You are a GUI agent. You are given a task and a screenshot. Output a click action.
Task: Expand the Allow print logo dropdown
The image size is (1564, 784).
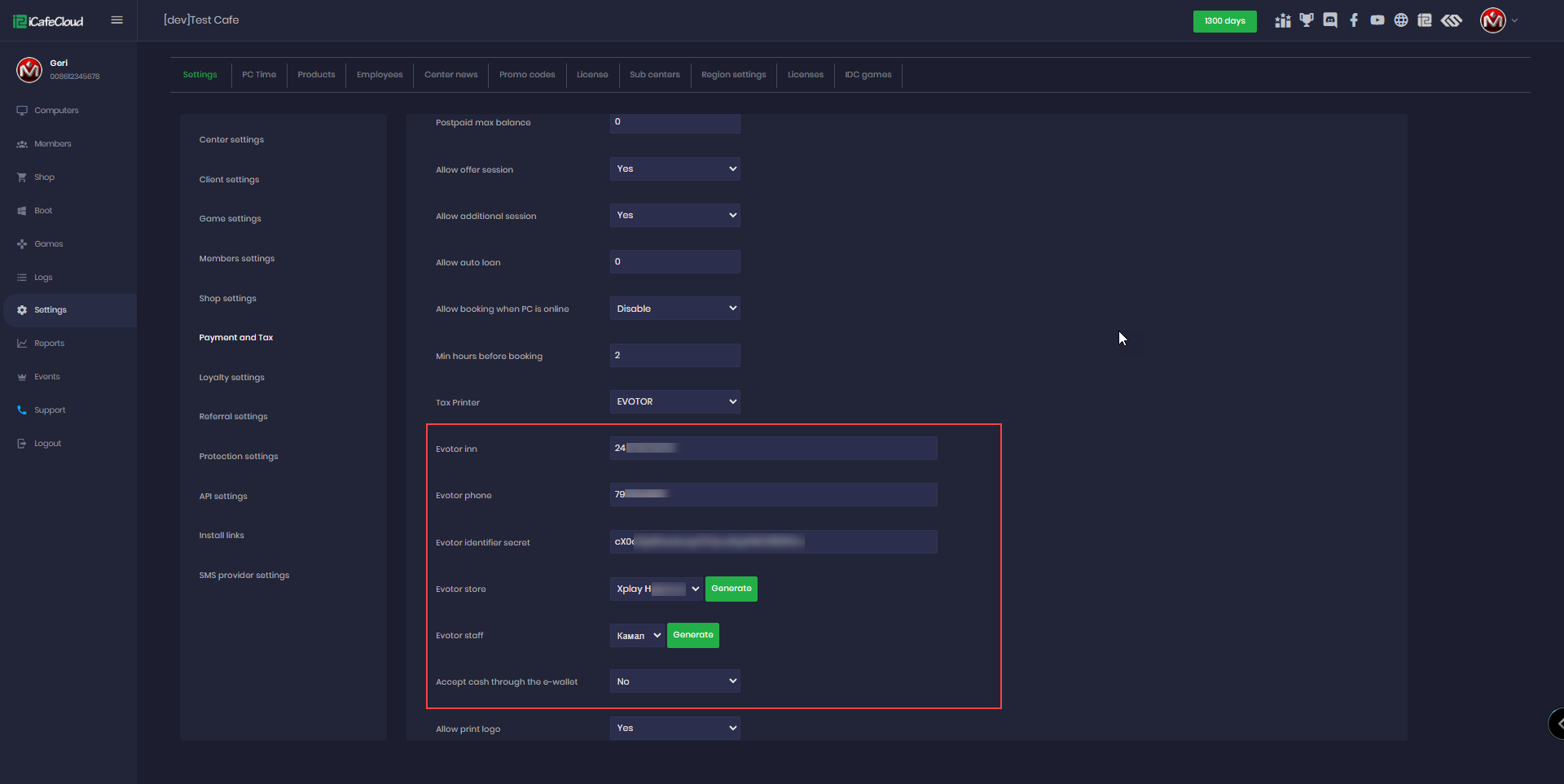[x=674, y=728]
